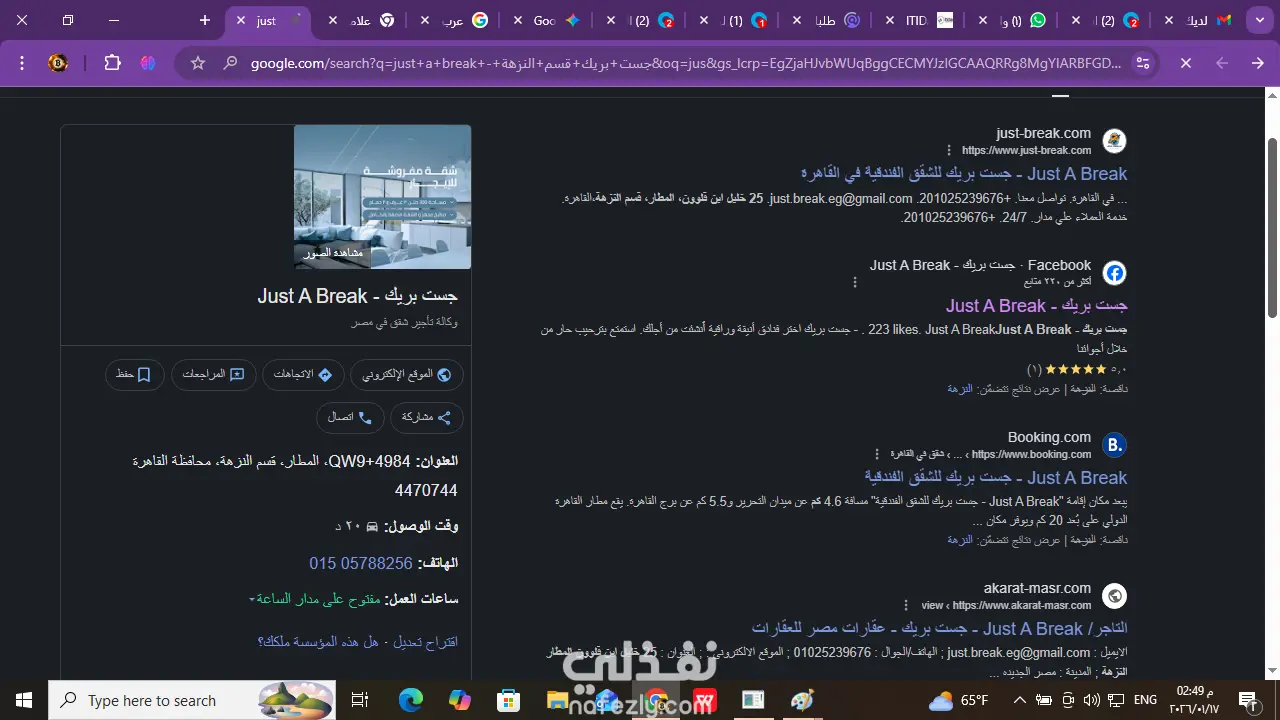Open the tab search dropdown chevron
The width and height of the screenshot is (1280, 720).
pos(1259,20)
